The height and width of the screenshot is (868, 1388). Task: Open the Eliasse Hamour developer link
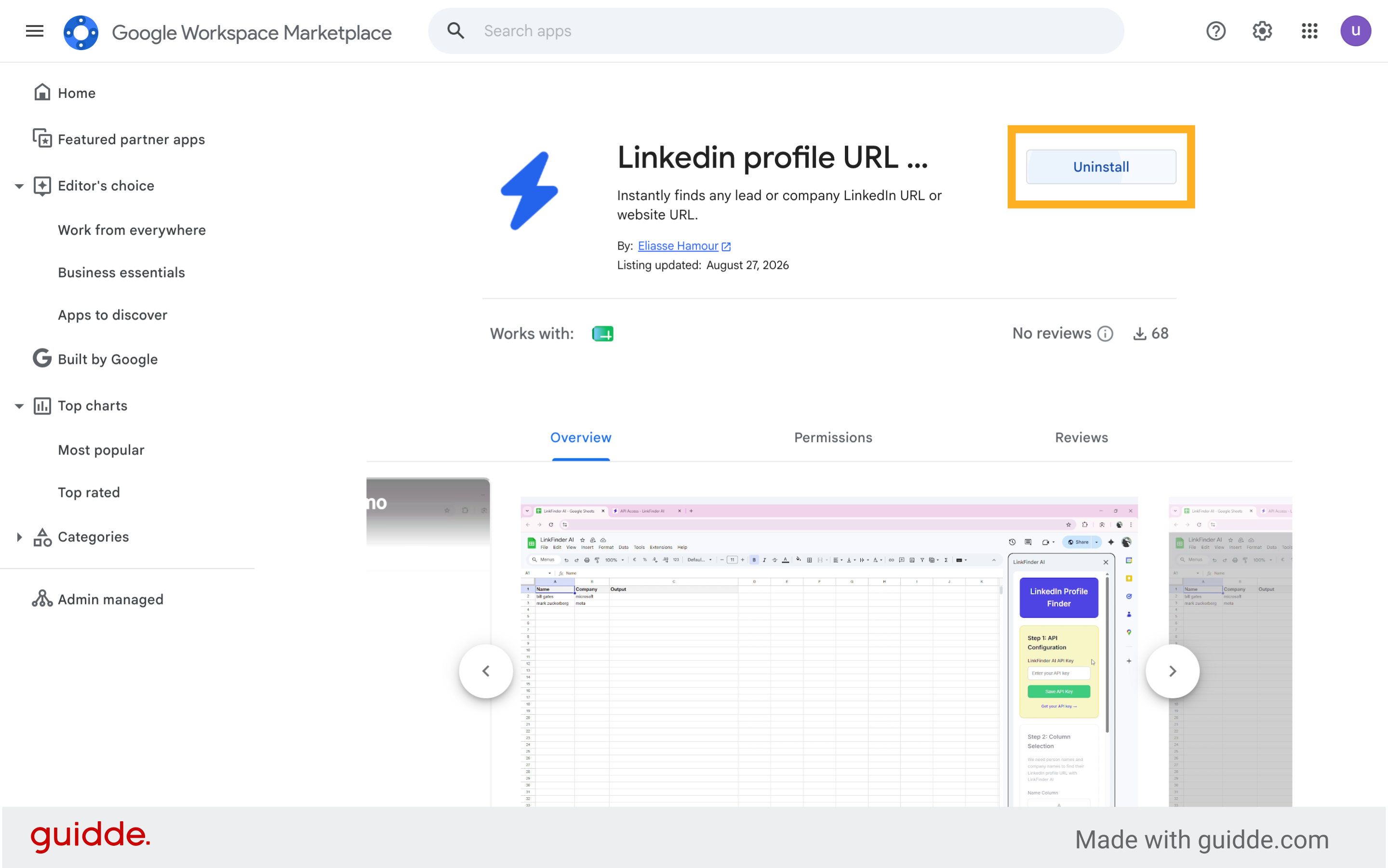(678, 246)
